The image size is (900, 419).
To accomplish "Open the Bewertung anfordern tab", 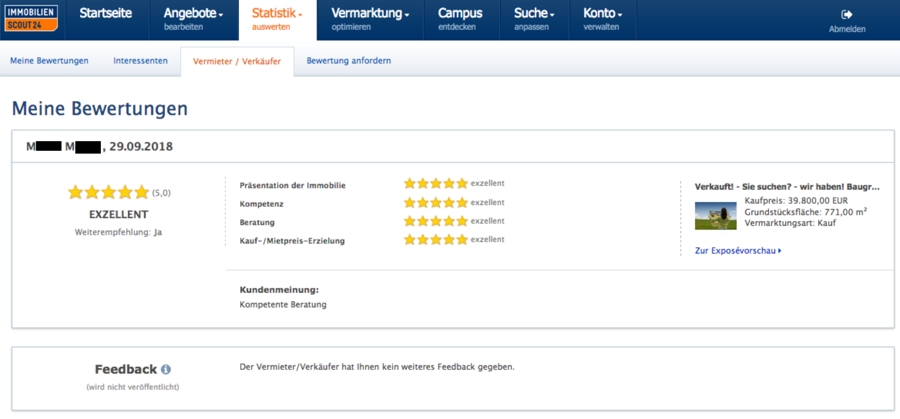I will (x=349, y=60).
